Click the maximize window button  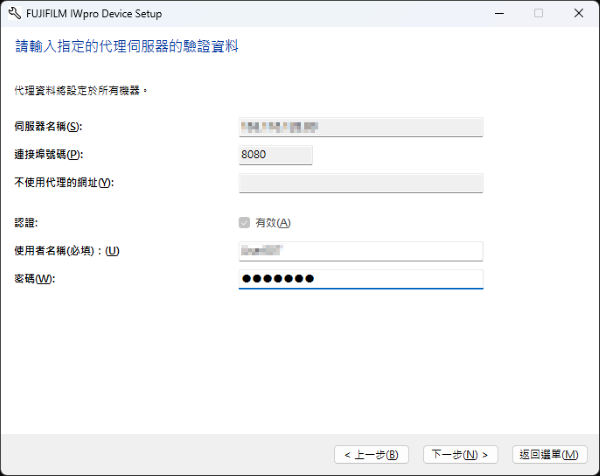point(539,14)
